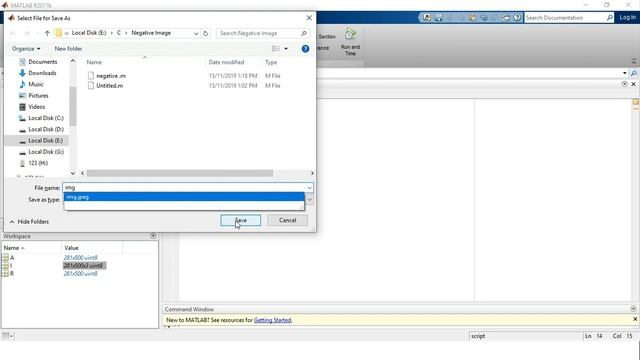Open Local Disk (C:) in navigation pane

click(x=46, y=118)
